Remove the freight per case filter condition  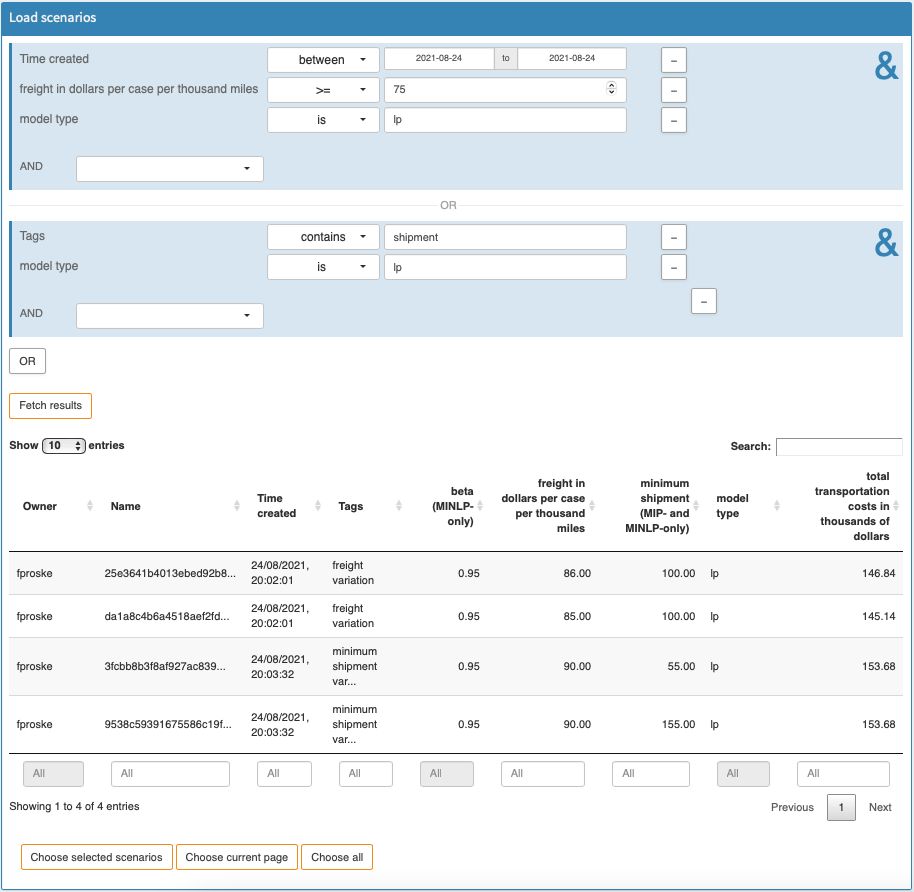point(673,89)
